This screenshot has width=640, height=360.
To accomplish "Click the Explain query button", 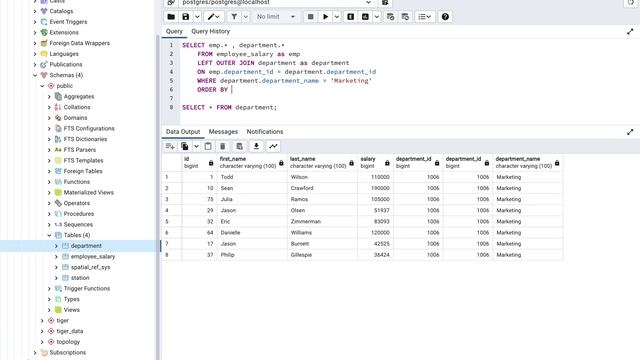I will tap(351, 17).
